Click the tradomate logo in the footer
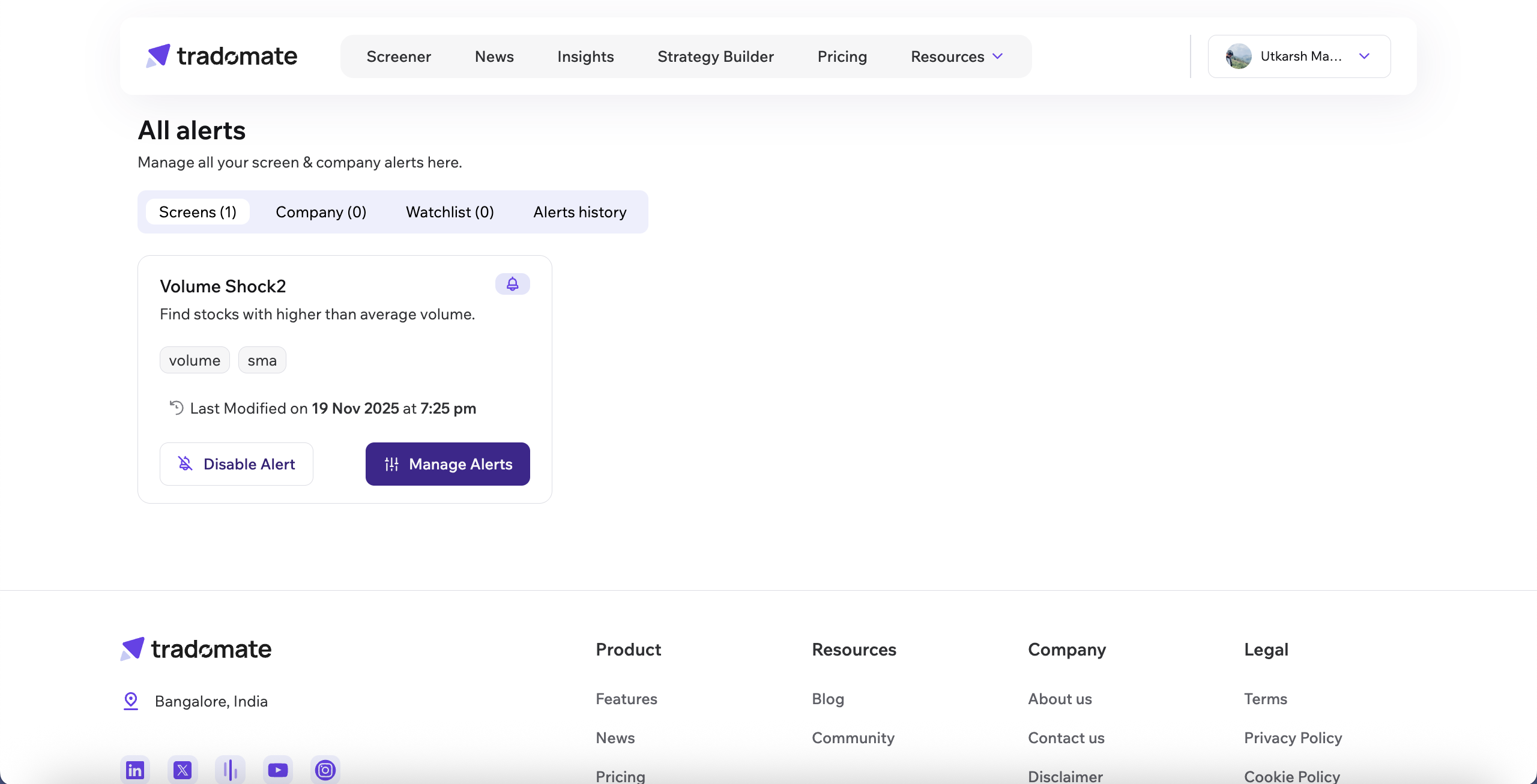 (195, 648)
